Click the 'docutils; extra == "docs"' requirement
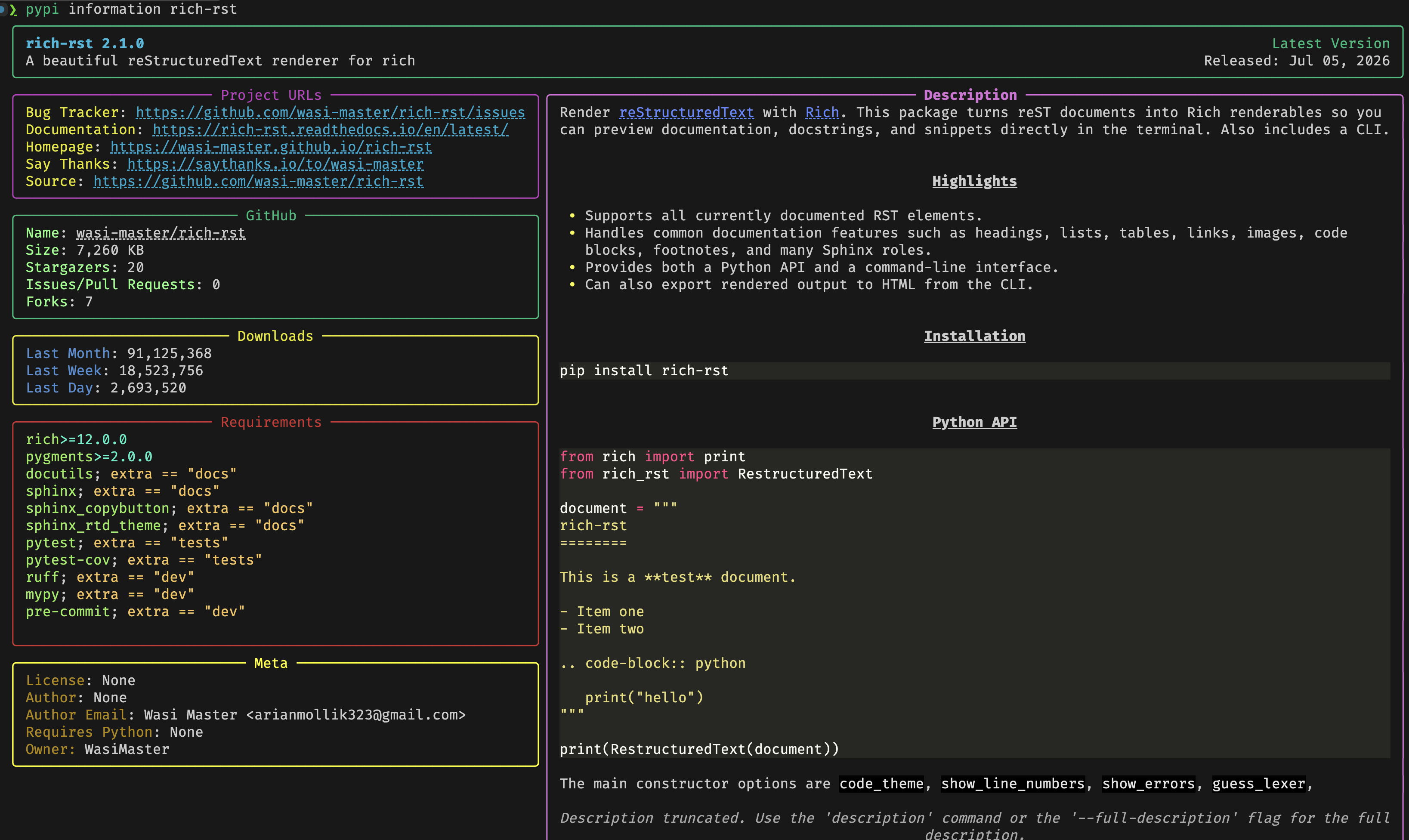Image resolution: width=1409 pixels, height=840 pixels. [131, 474]
